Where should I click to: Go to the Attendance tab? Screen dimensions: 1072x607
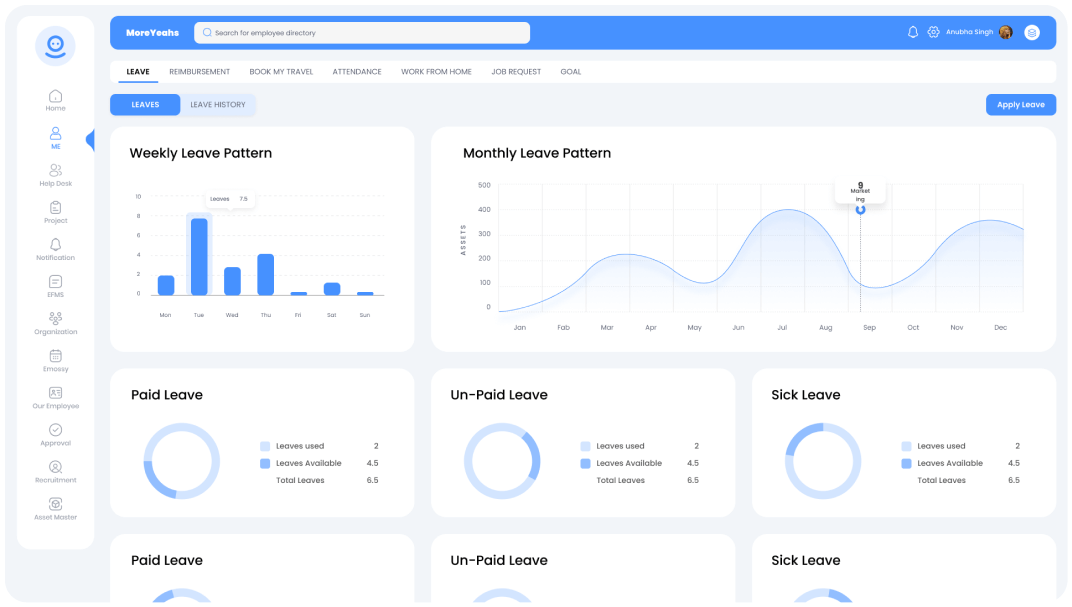pos(357,72)
